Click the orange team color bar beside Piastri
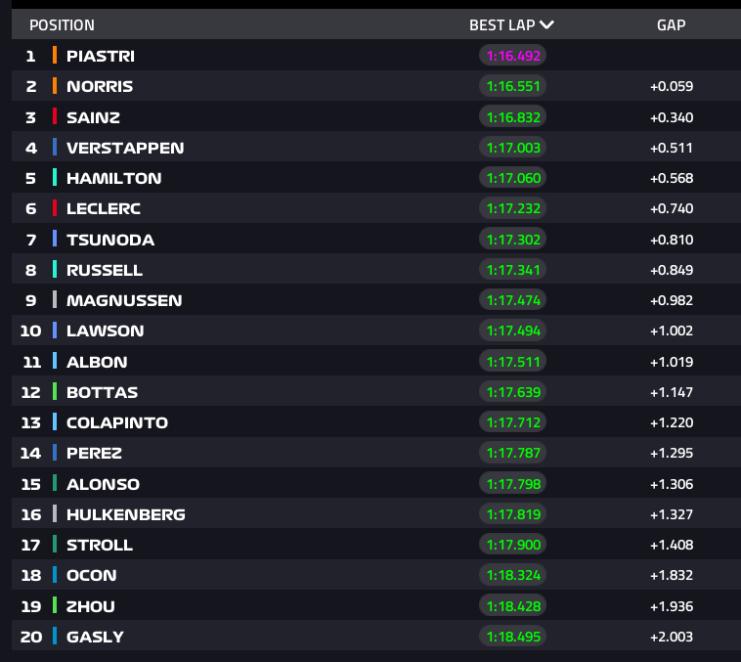741x662 pixels. [x=55, y=56]
